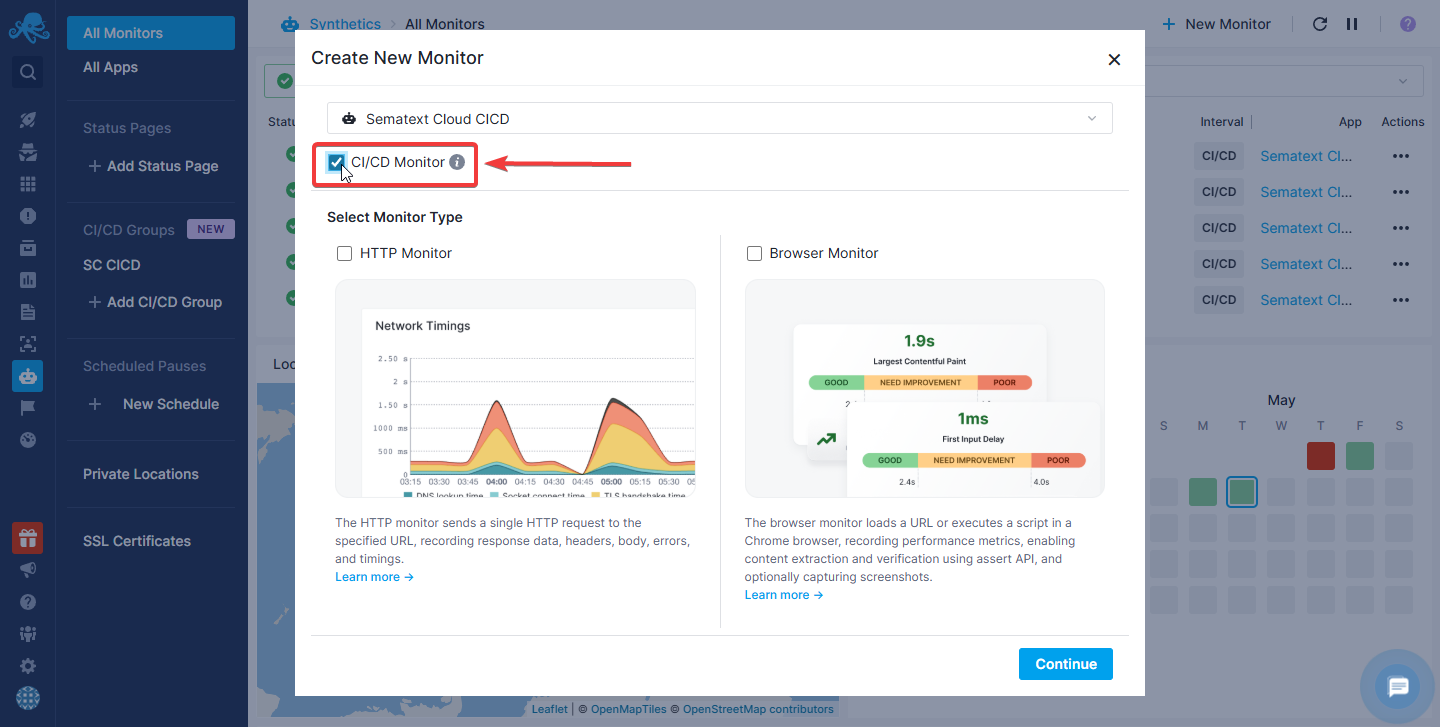Open the Leaflet attribution link

point(549,709)
